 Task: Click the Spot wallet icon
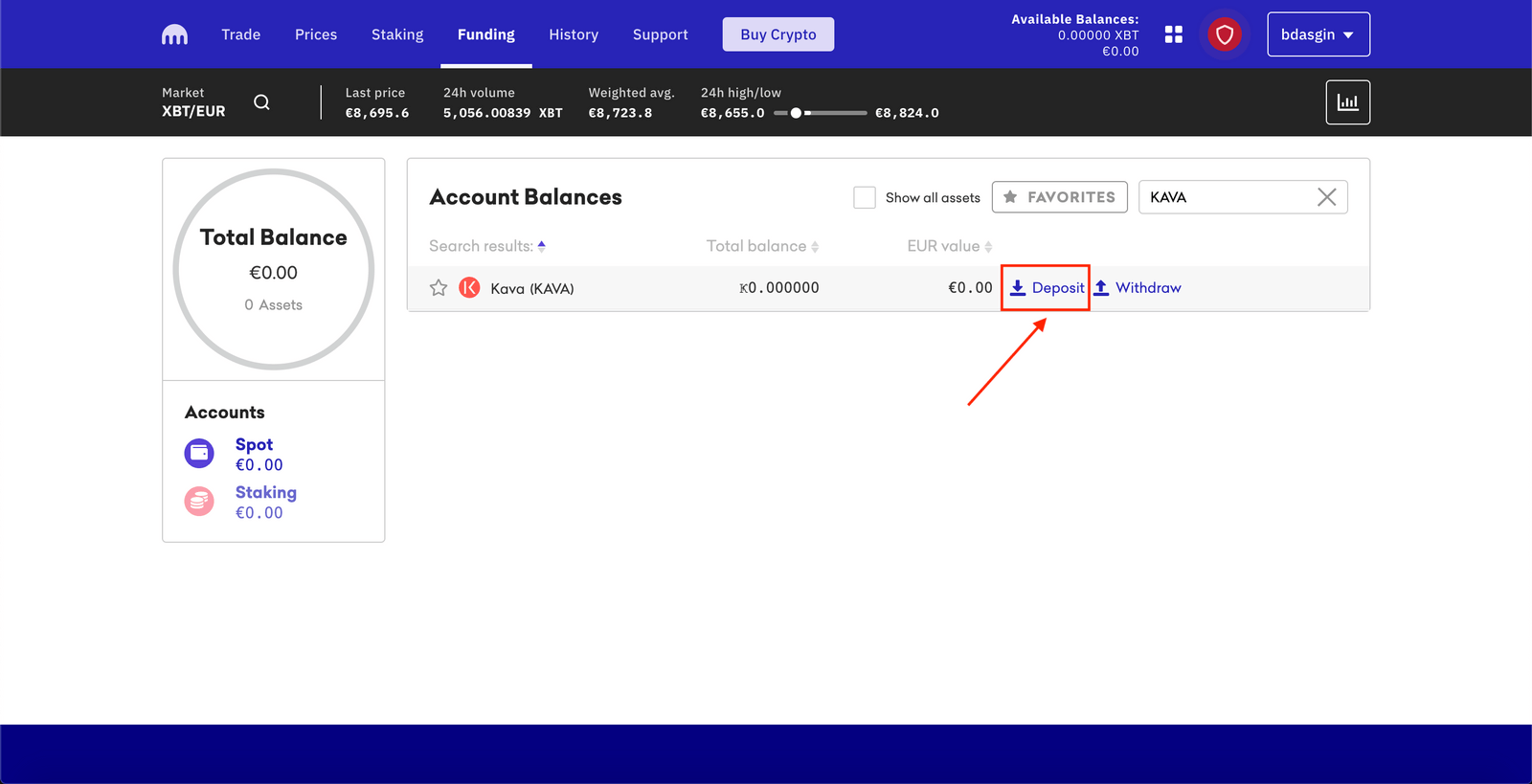[x=199, y=453]
